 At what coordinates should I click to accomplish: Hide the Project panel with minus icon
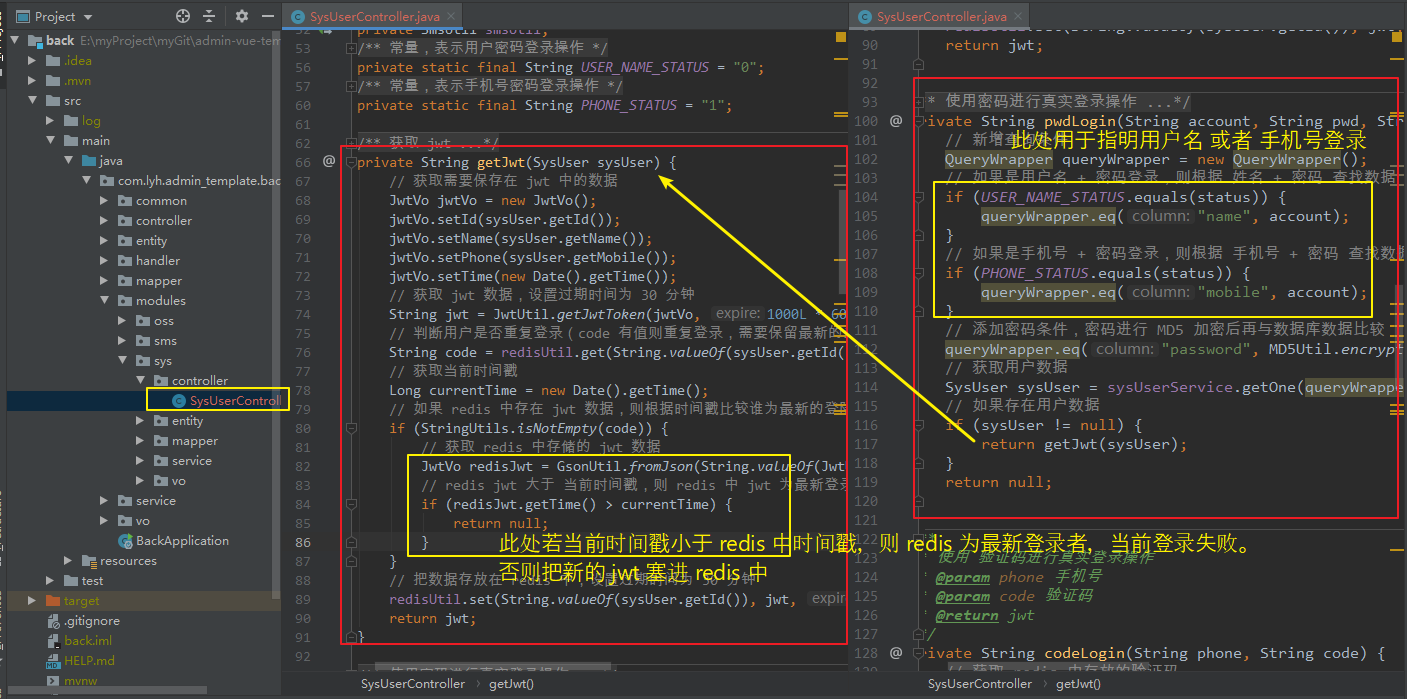coord(267,16)
